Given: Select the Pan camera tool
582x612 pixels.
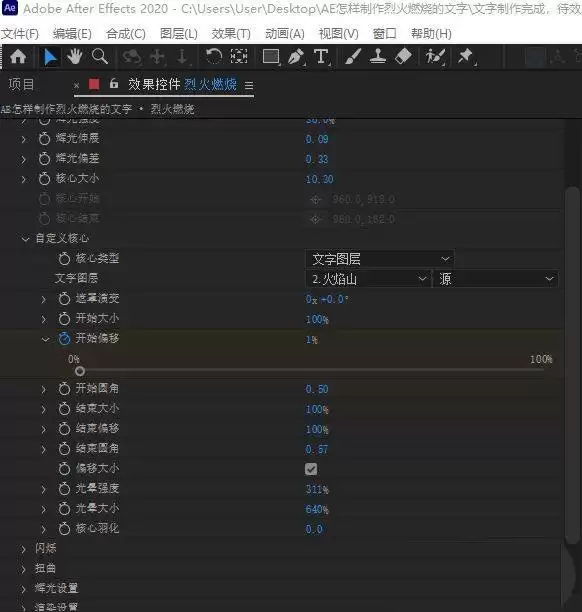Looking at the screenshot, I should [157, 57].
